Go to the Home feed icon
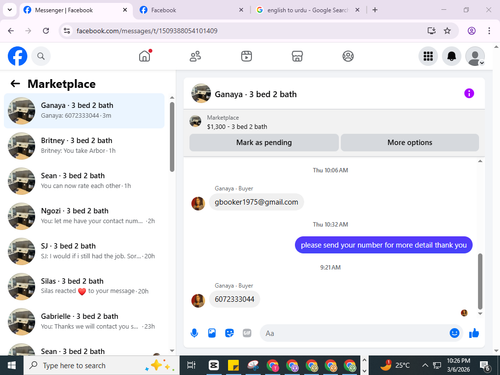The width and height of the screenshot is (500, 375). coord(145,56)
